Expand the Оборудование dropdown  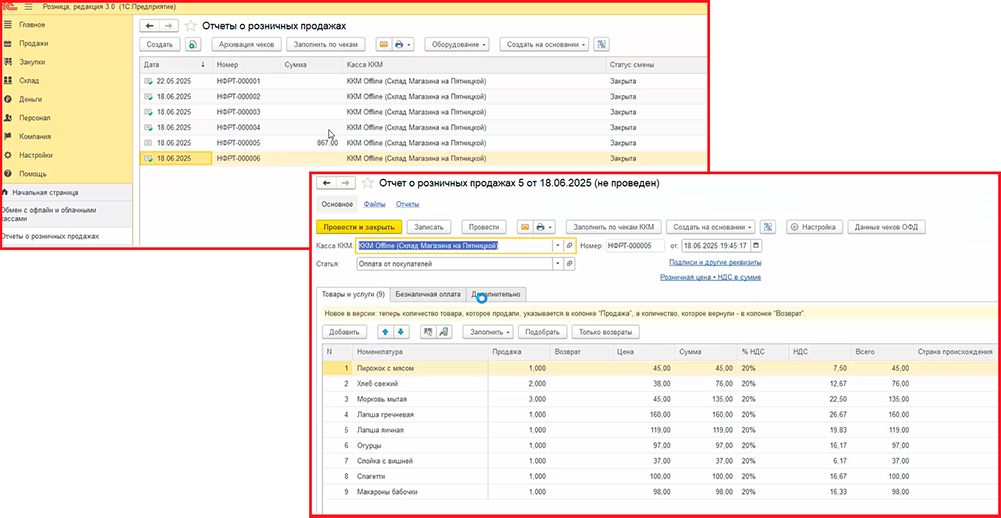457,44
